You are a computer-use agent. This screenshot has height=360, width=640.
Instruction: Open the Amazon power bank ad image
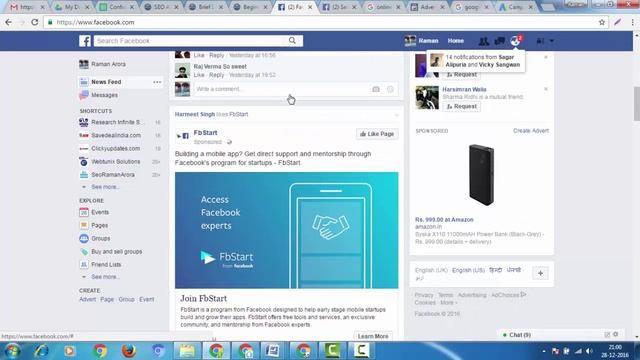click(x=482, y=174)
